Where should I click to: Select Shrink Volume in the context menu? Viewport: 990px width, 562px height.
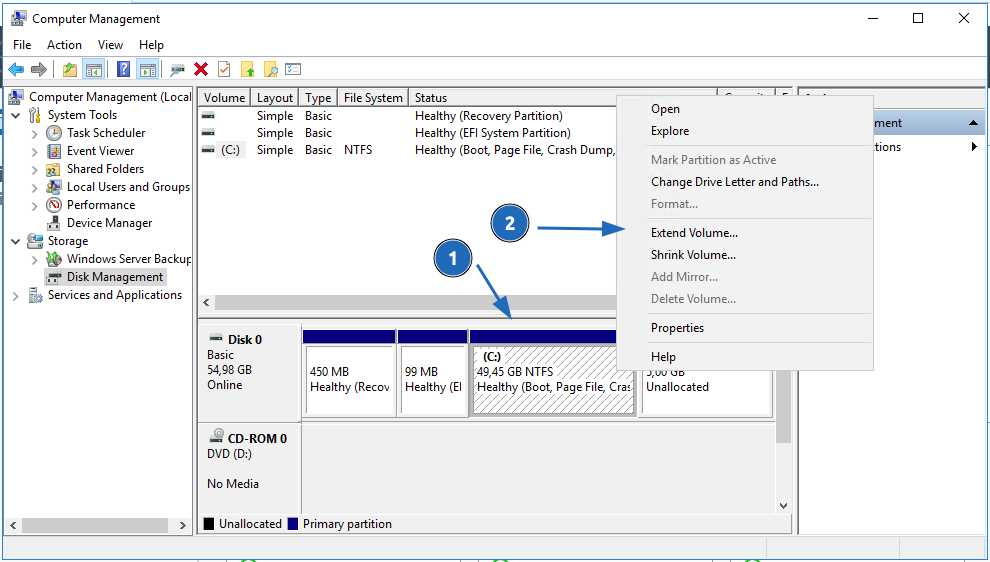(693, 255)
